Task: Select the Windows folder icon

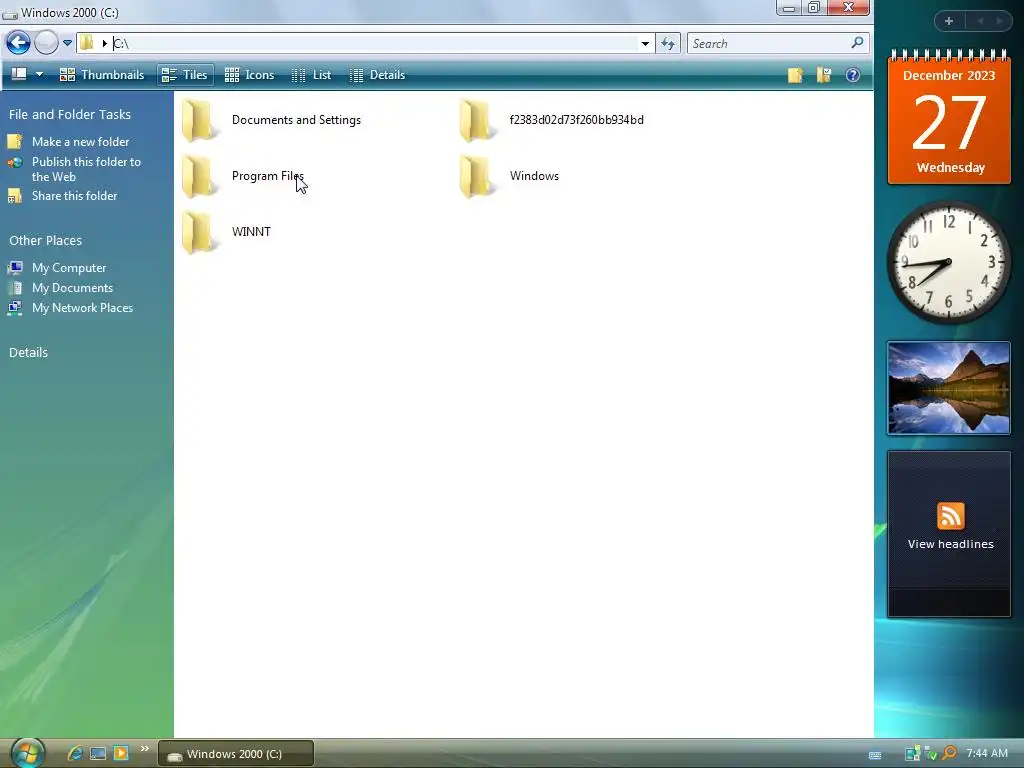Action: click(477, 176)
